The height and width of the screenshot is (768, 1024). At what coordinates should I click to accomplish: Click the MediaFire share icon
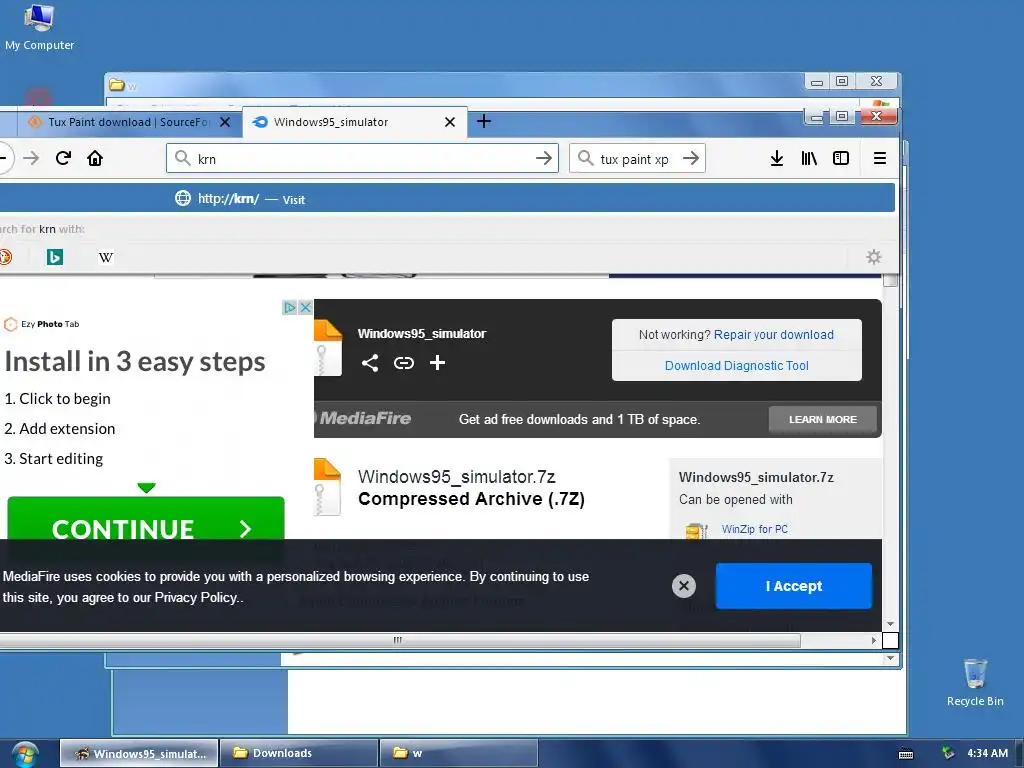click(370, 363)
